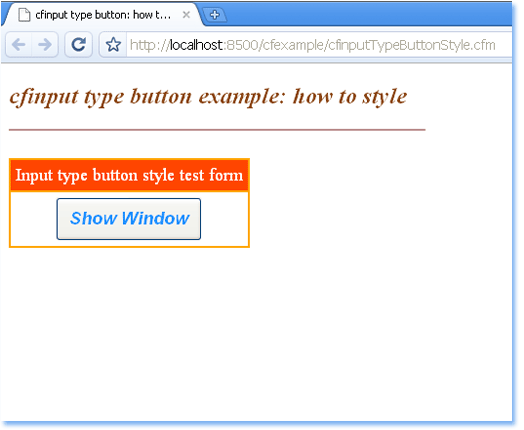Click the 'Input type button style test form' header

pos(129,175)
